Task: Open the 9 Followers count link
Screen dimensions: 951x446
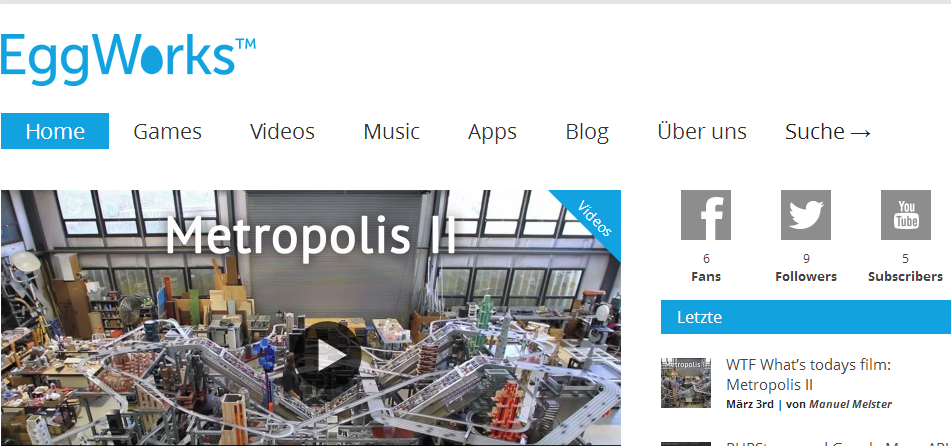Action: (x=805, y=268)
